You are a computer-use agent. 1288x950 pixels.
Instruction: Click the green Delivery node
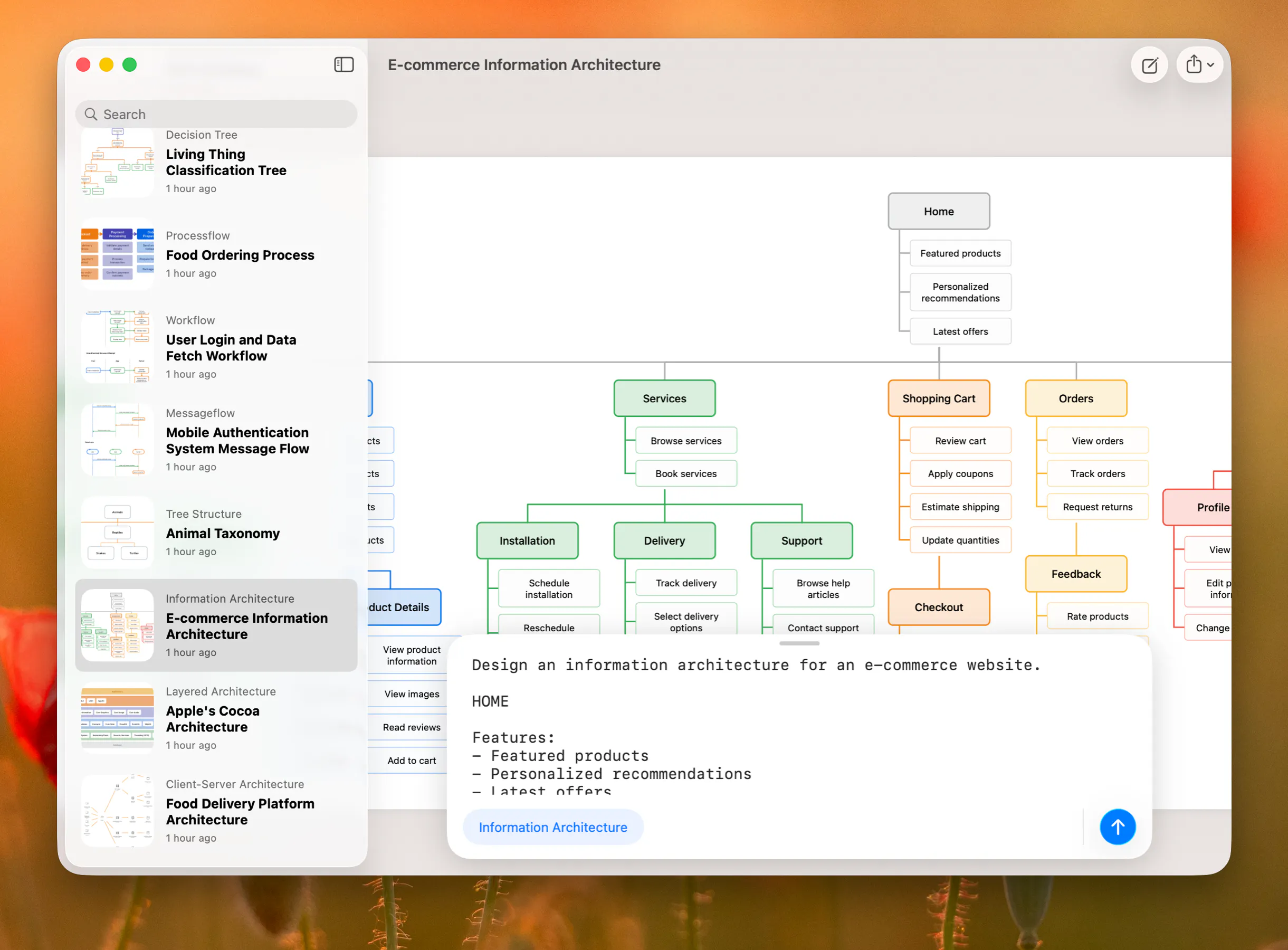[x=665, y=540]
